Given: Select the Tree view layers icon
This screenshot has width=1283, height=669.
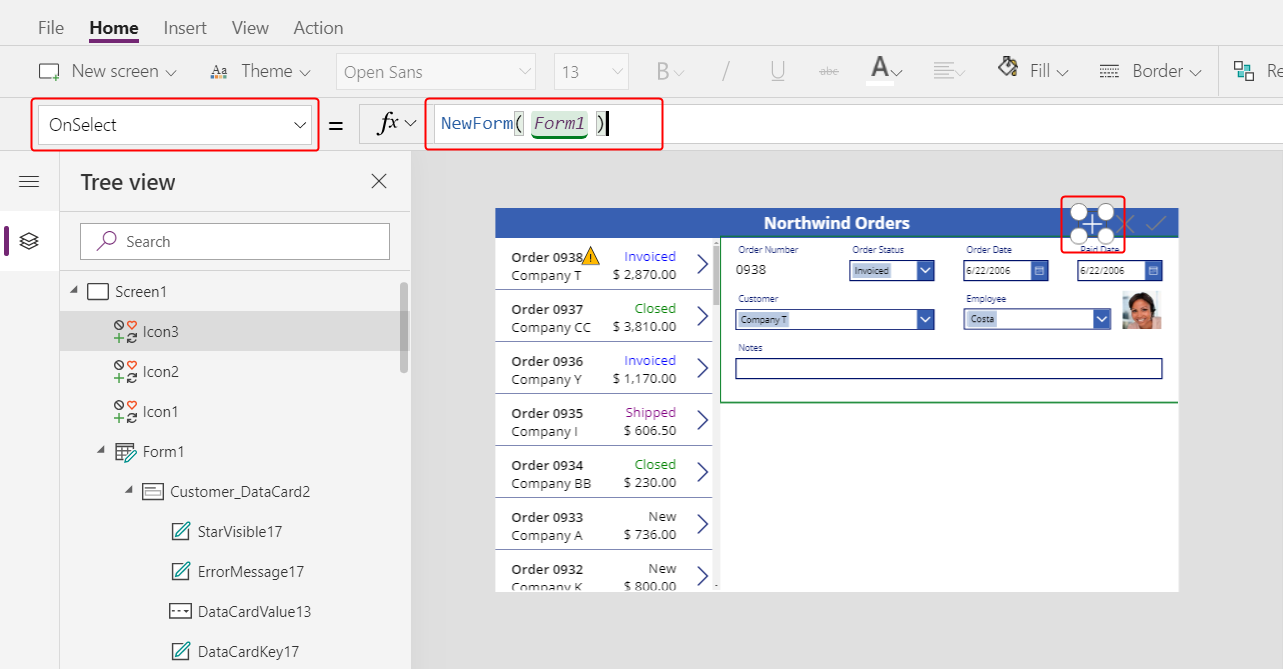Looking at the screenshot, I should (29, 241).
